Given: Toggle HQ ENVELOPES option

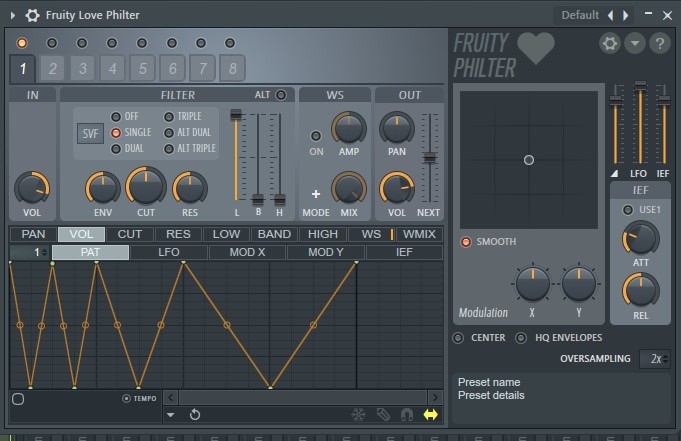Looking at the screenshot, I should pyautogui.click(x=521, y=338).
